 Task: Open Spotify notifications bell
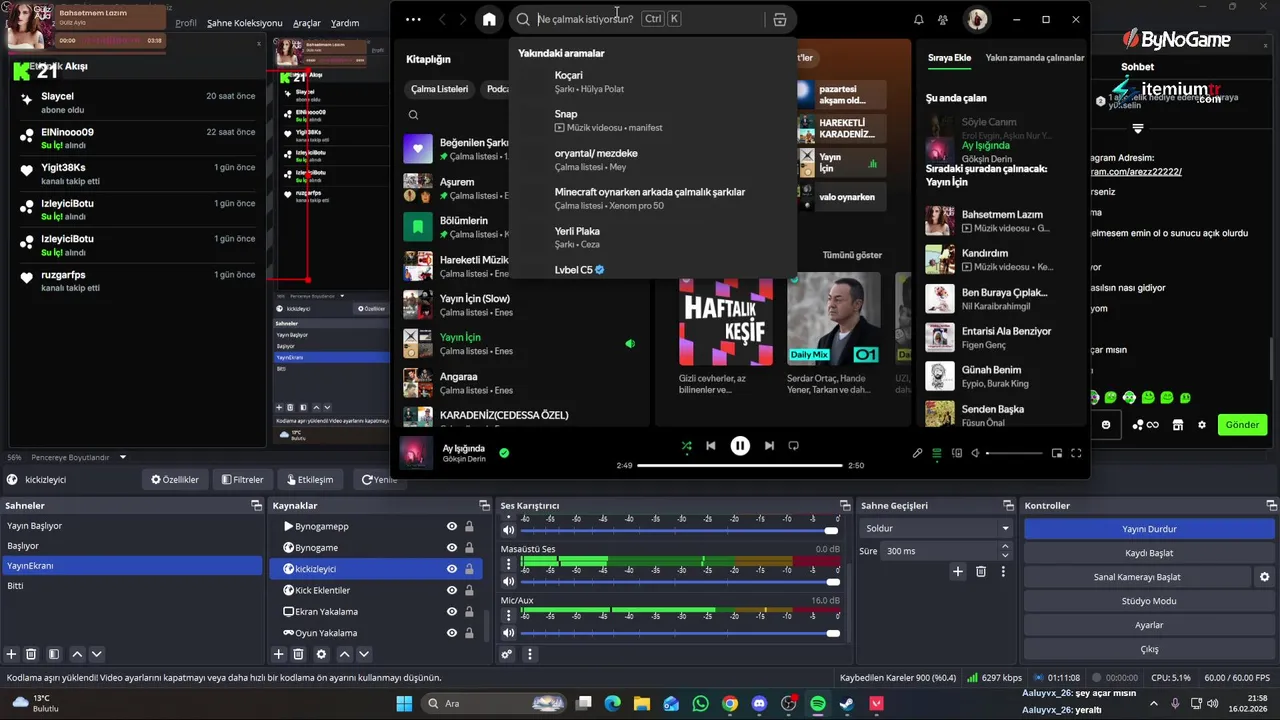918,19
